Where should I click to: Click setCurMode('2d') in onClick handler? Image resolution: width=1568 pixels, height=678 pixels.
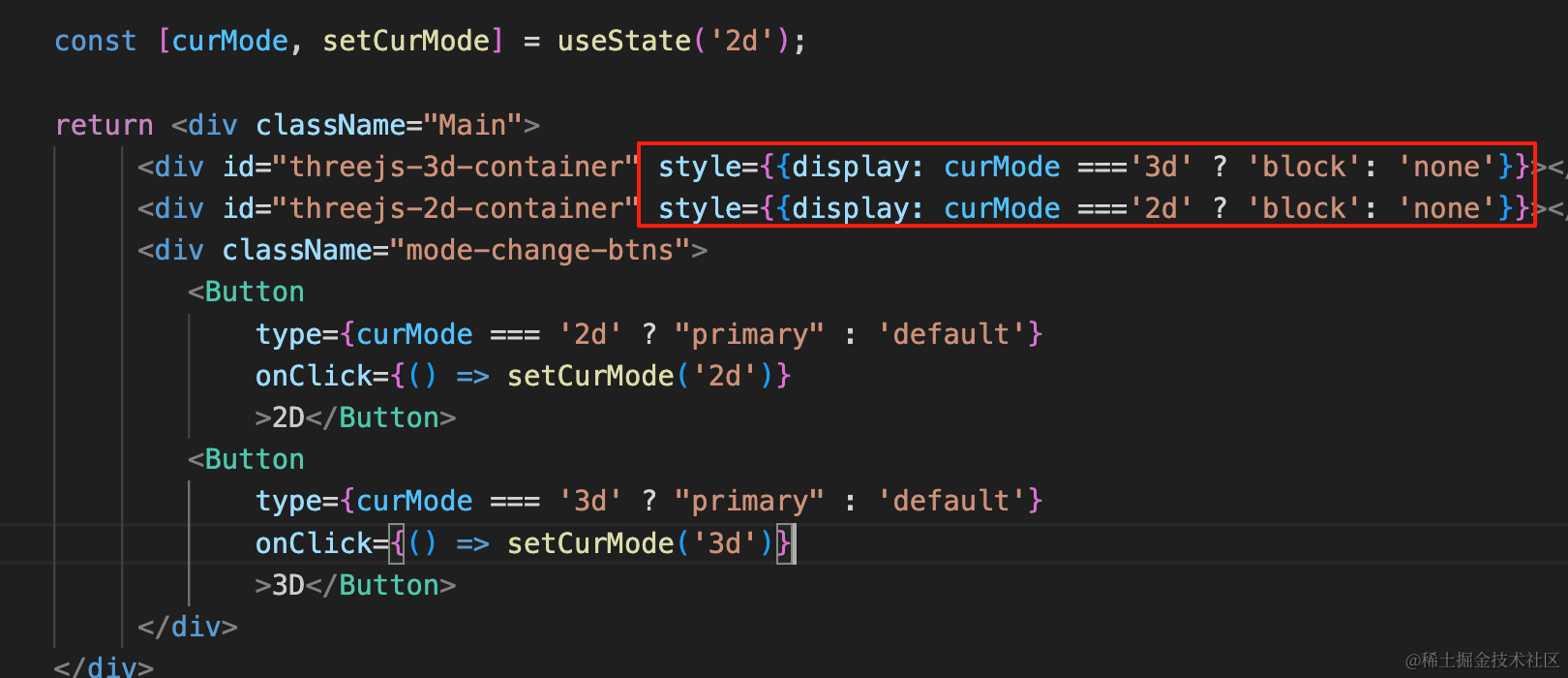[641, 376]
